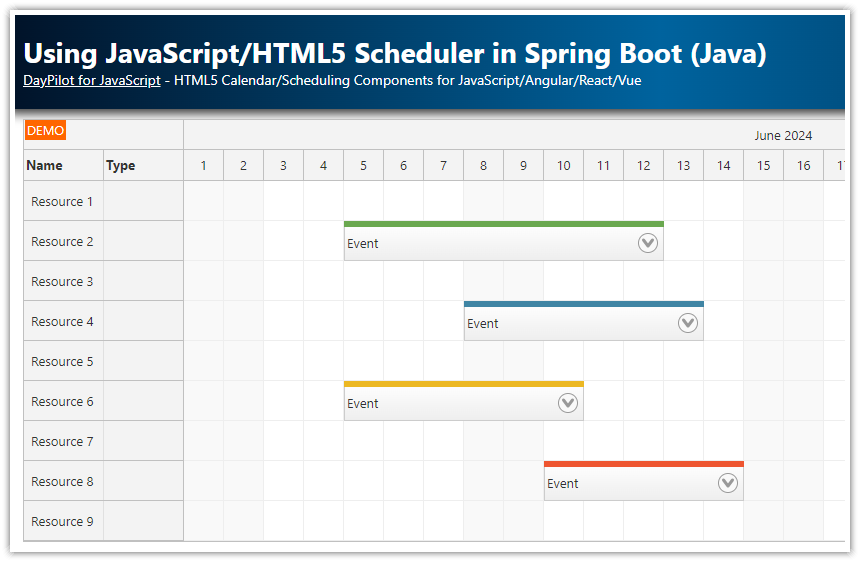860x562 pixels.
Task: Click the DayPilot for JavaScript link
Action: [92, 81]
